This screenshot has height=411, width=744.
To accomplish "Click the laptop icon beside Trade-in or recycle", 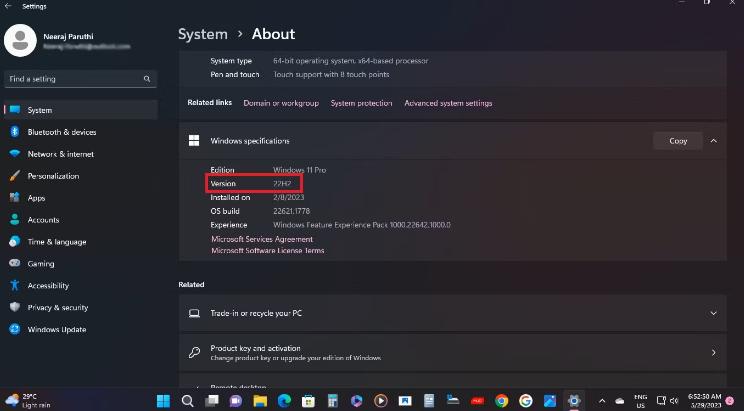I will coord(194,313).
